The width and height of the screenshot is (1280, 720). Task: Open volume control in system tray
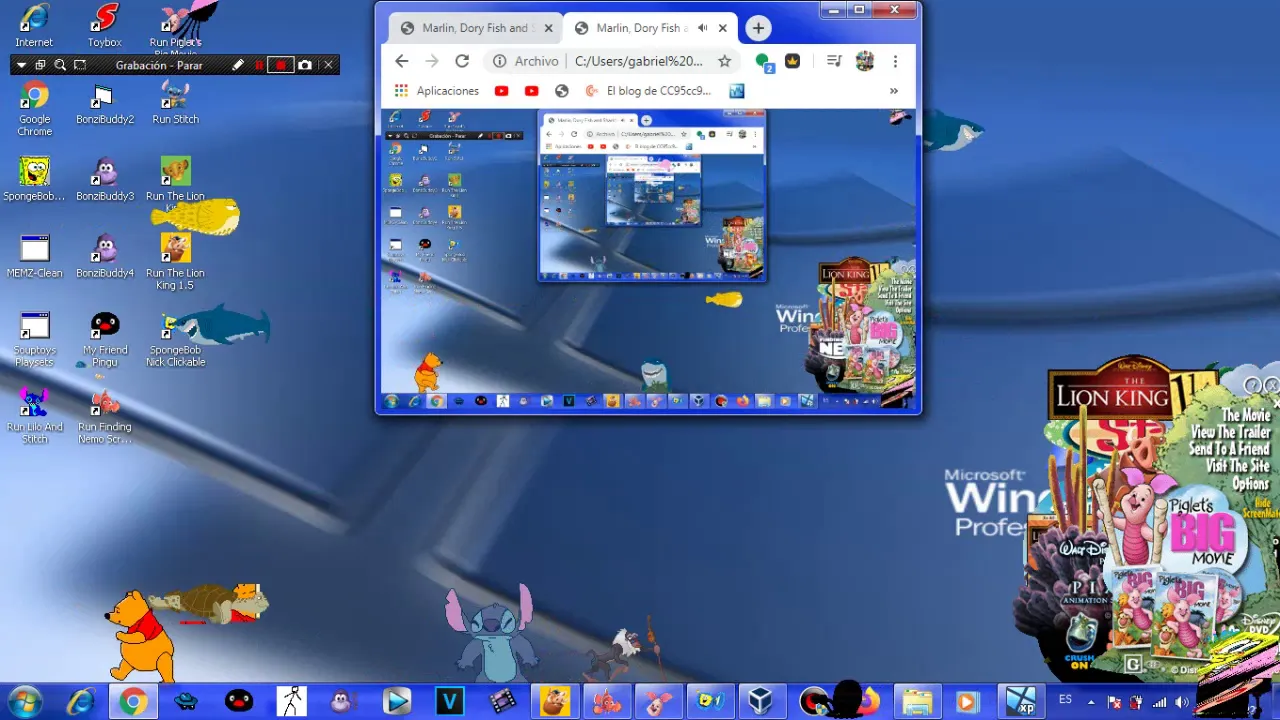click(x=1182, y=702)
